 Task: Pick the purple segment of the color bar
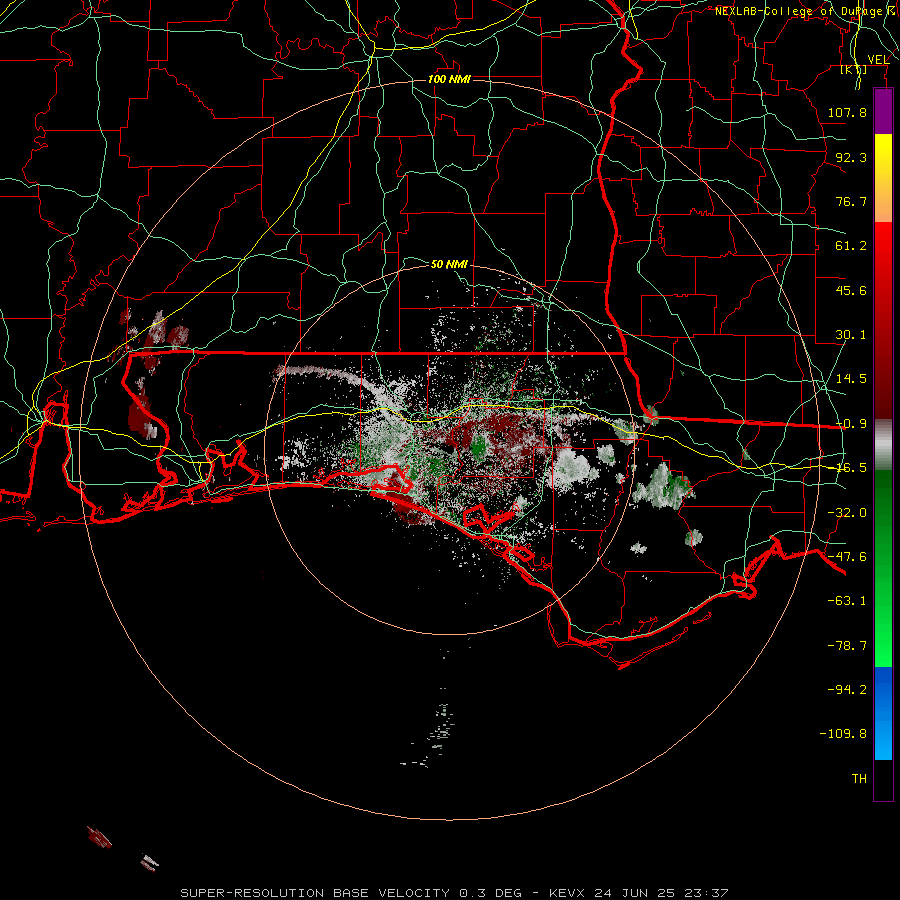coord(883,112)
